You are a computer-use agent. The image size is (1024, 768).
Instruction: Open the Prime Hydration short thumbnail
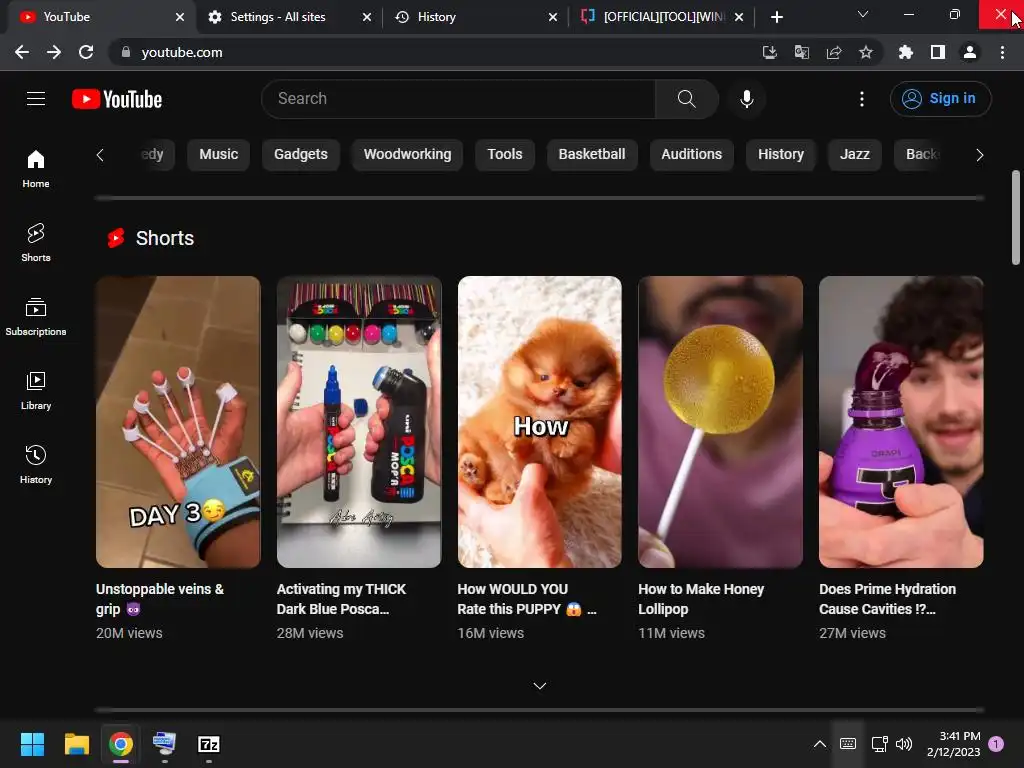click(901, 422)
